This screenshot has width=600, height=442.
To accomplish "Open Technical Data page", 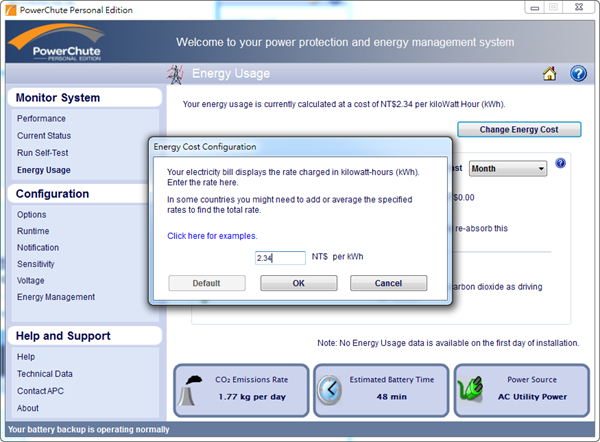I will [x=45, y=374].
